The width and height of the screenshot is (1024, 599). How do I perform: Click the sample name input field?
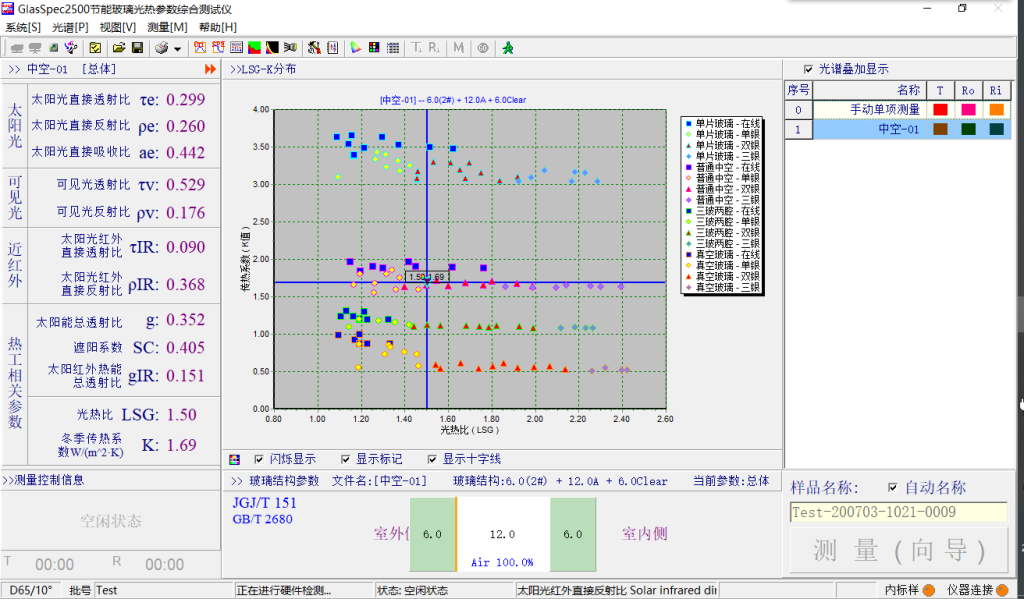pyautogui.click(x=898, y=512)
